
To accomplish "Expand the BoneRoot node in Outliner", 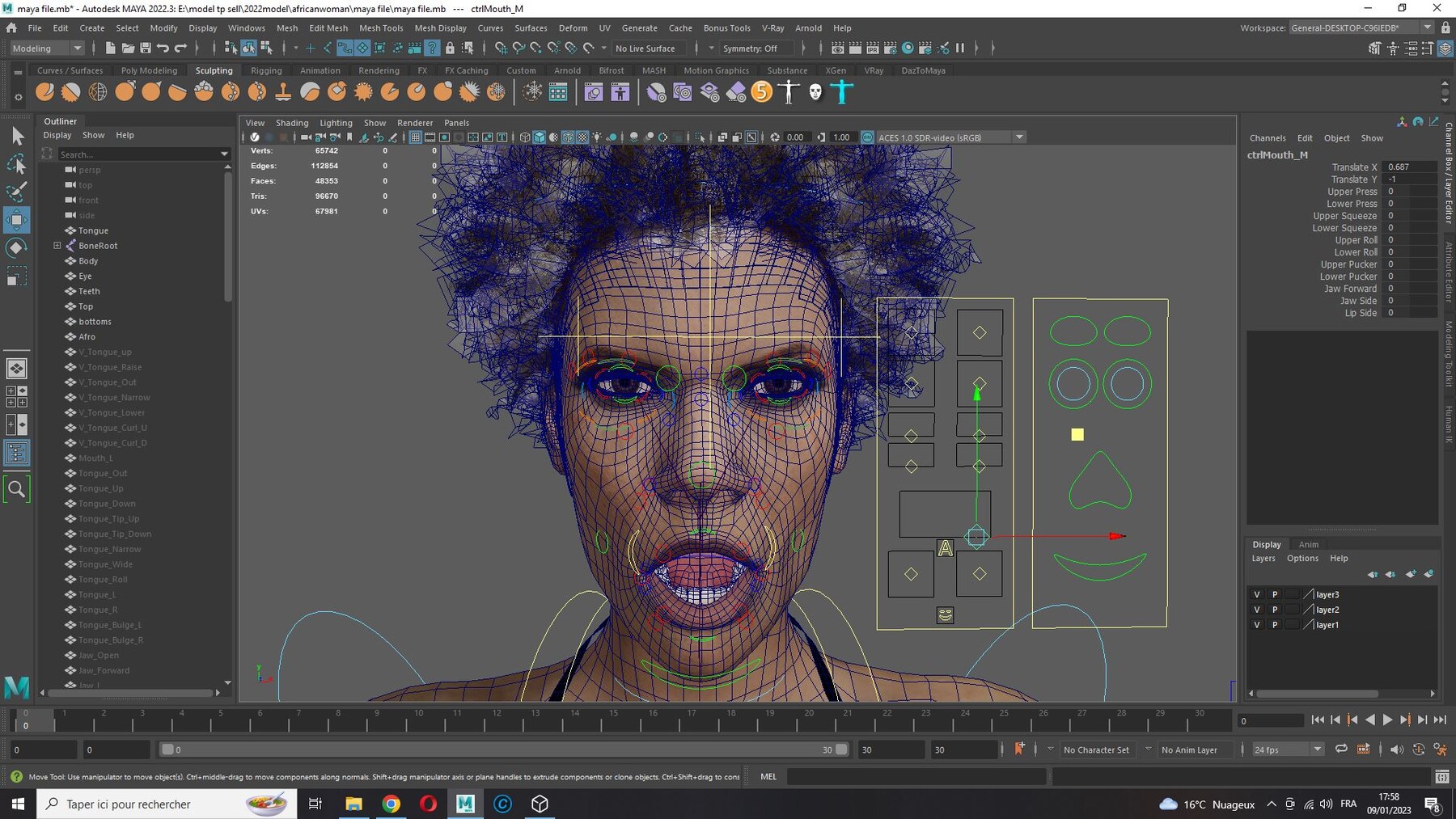I will pos(57,246).
